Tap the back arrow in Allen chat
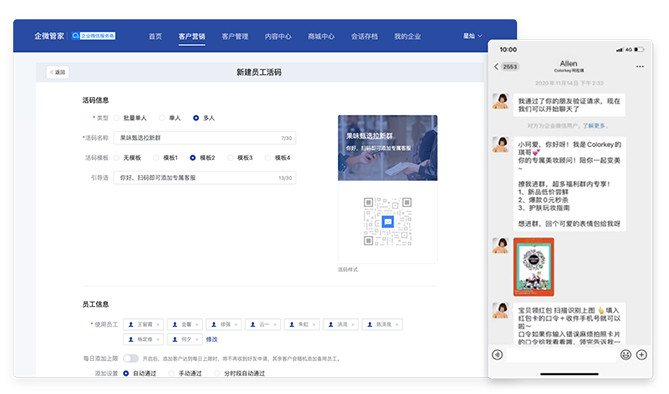This screenshot has height=394, width=669. click(496, 67)
